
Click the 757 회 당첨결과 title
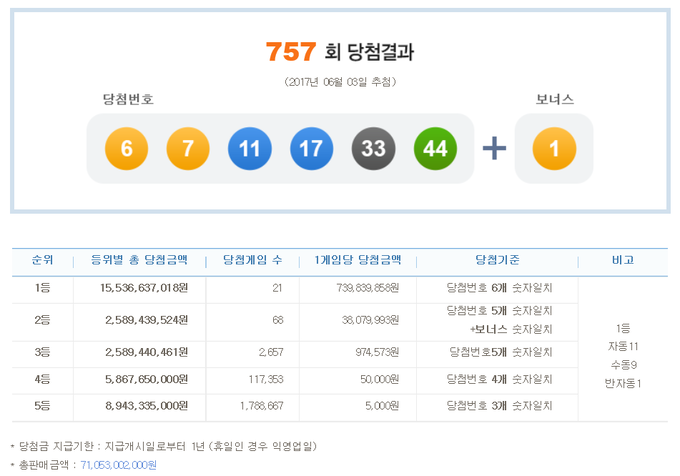point(339,52)
